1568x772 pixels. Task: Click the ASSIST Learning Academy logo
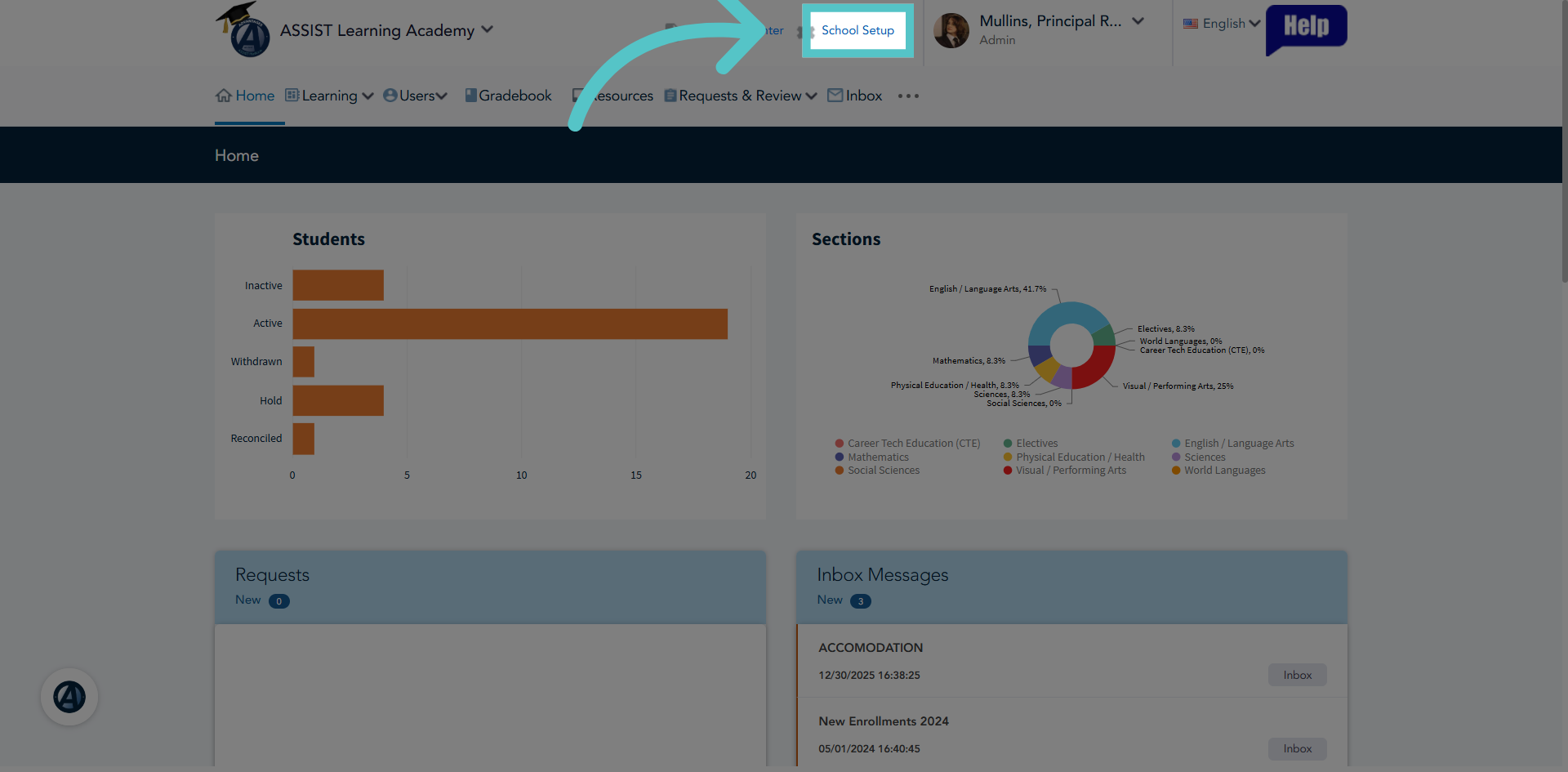tap(243, 30)
